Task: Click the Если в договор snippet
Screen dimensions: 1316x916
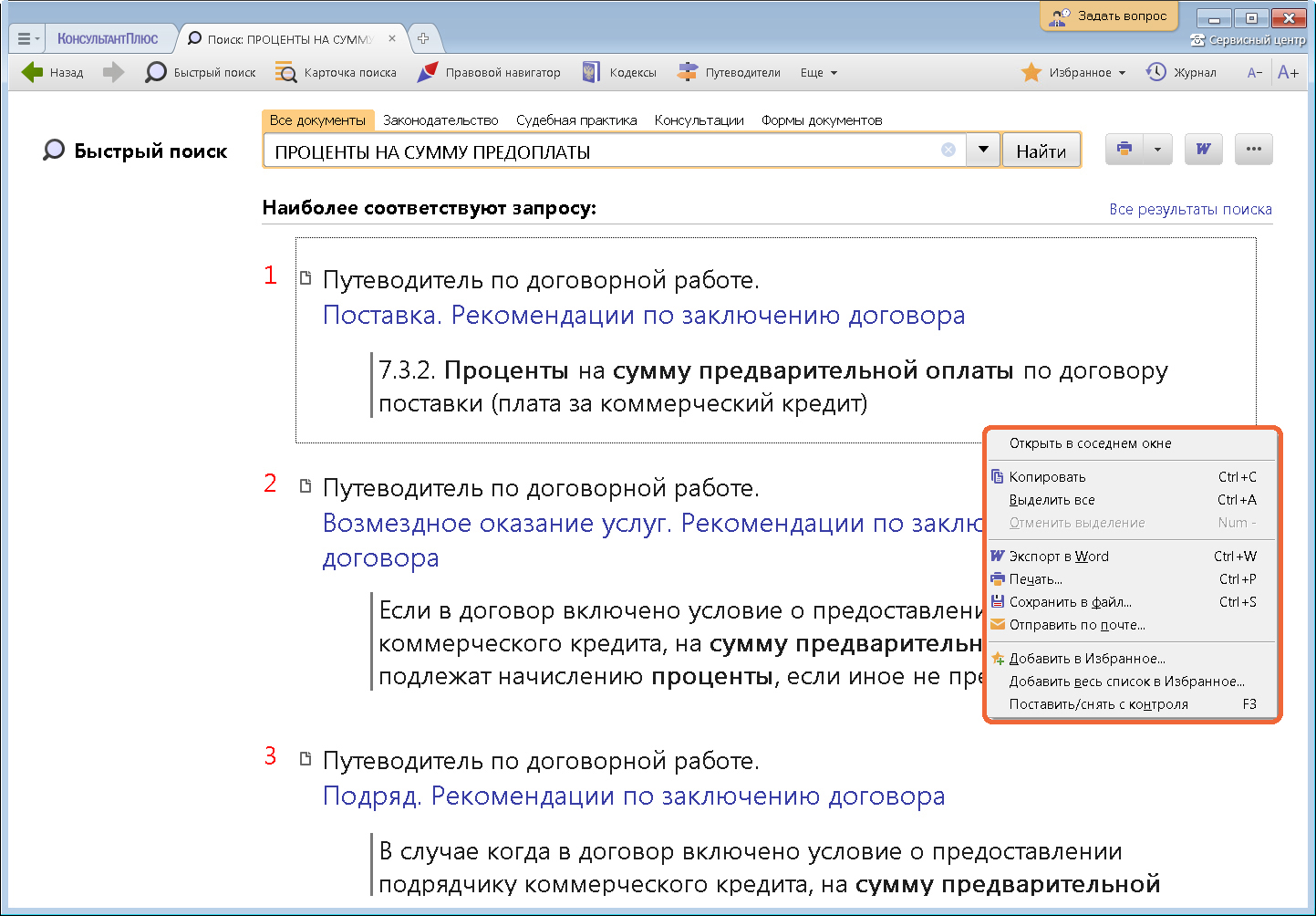Action: click(679, 643)
